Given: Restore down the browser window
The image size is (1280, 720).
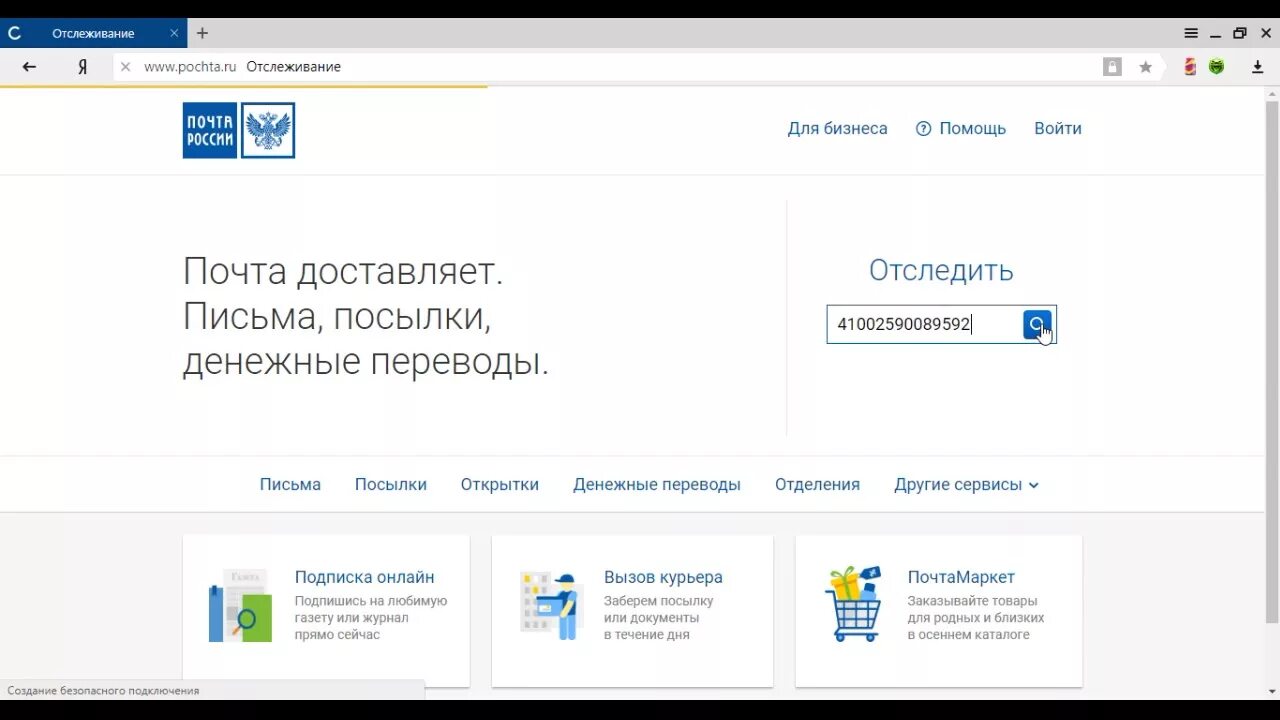Looking at the screenshot, I should click(1240, 33).
